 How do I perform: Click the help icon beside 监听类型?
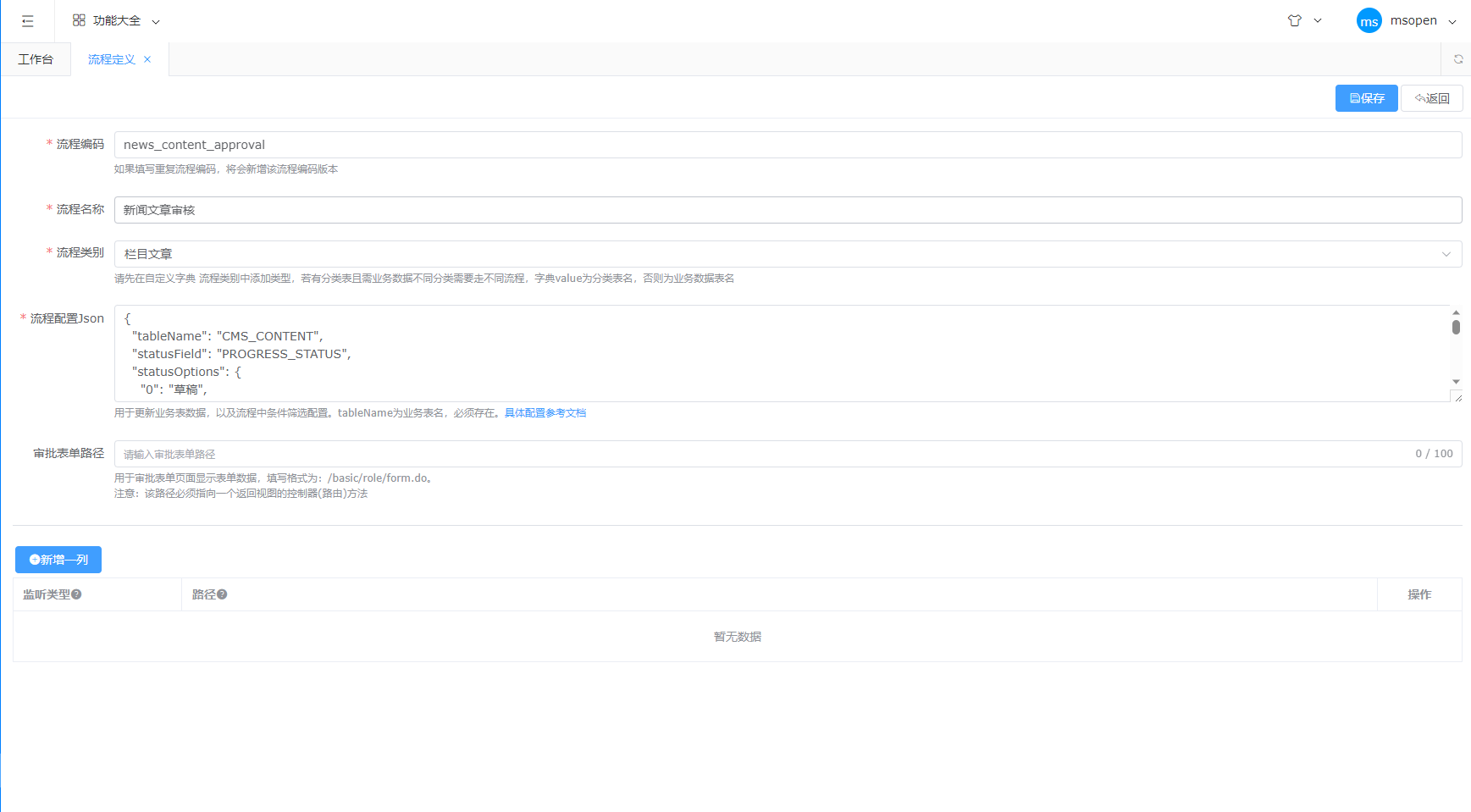(x=76, y=594)
